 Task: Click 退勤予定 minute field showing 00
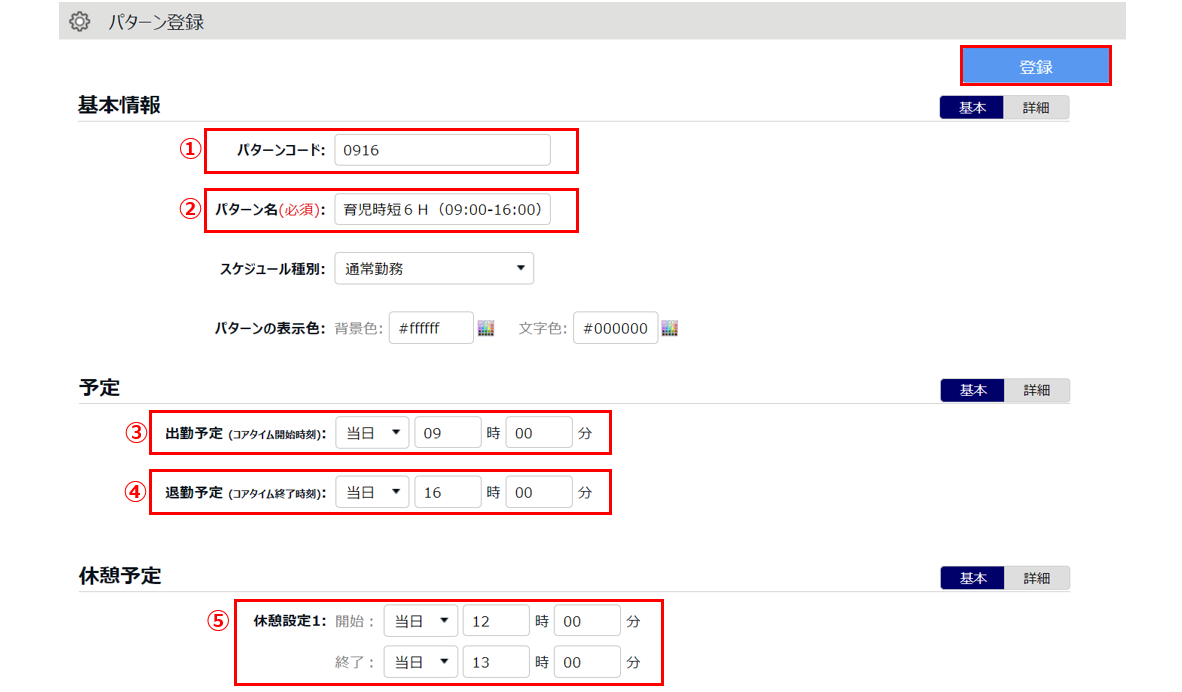tap(538, 492)
